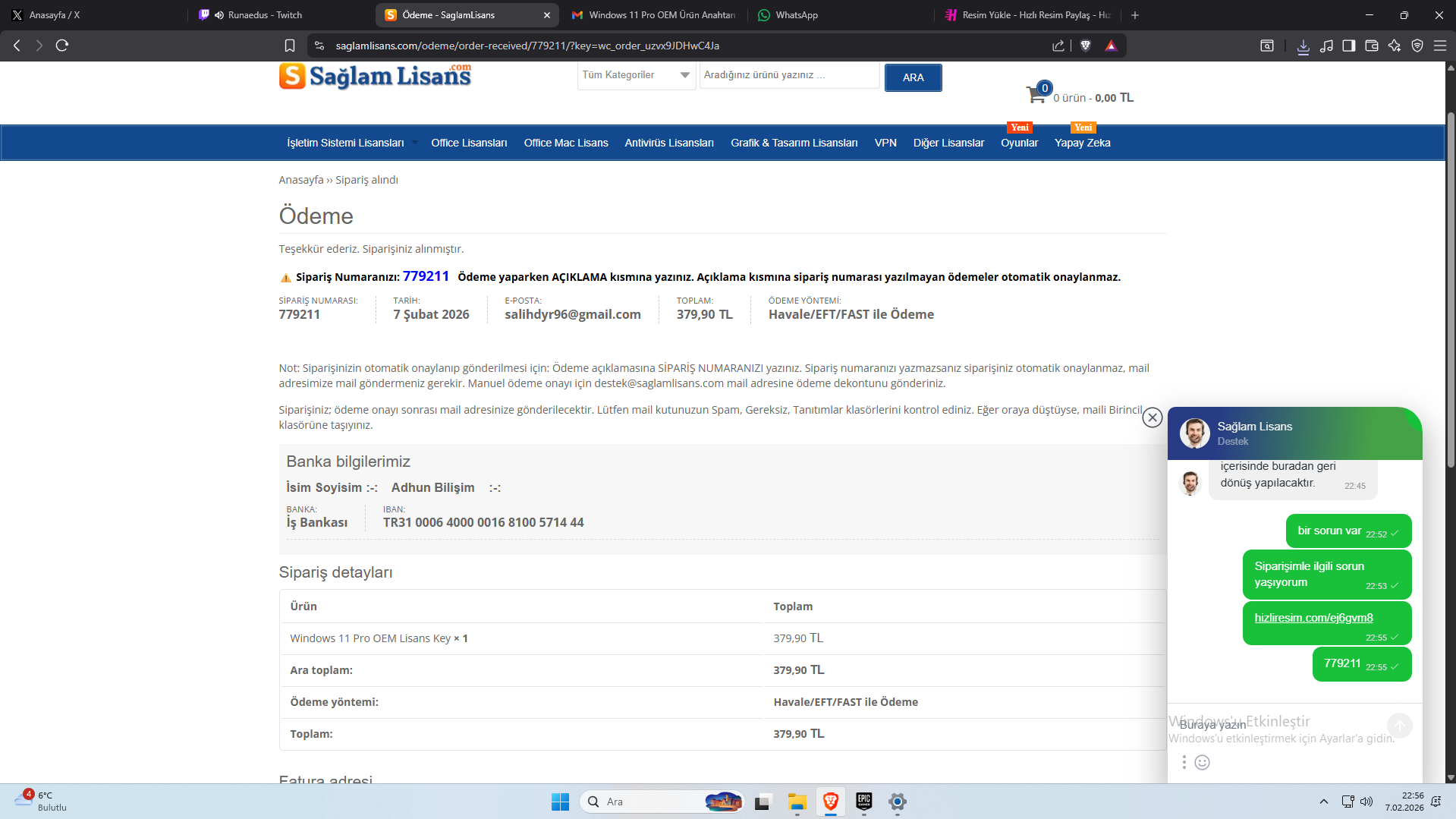This screenshot has width=1456, height=819.
Task: Open Grafik & Tasarım Lisansları menu item
Action: pos(794,143)
